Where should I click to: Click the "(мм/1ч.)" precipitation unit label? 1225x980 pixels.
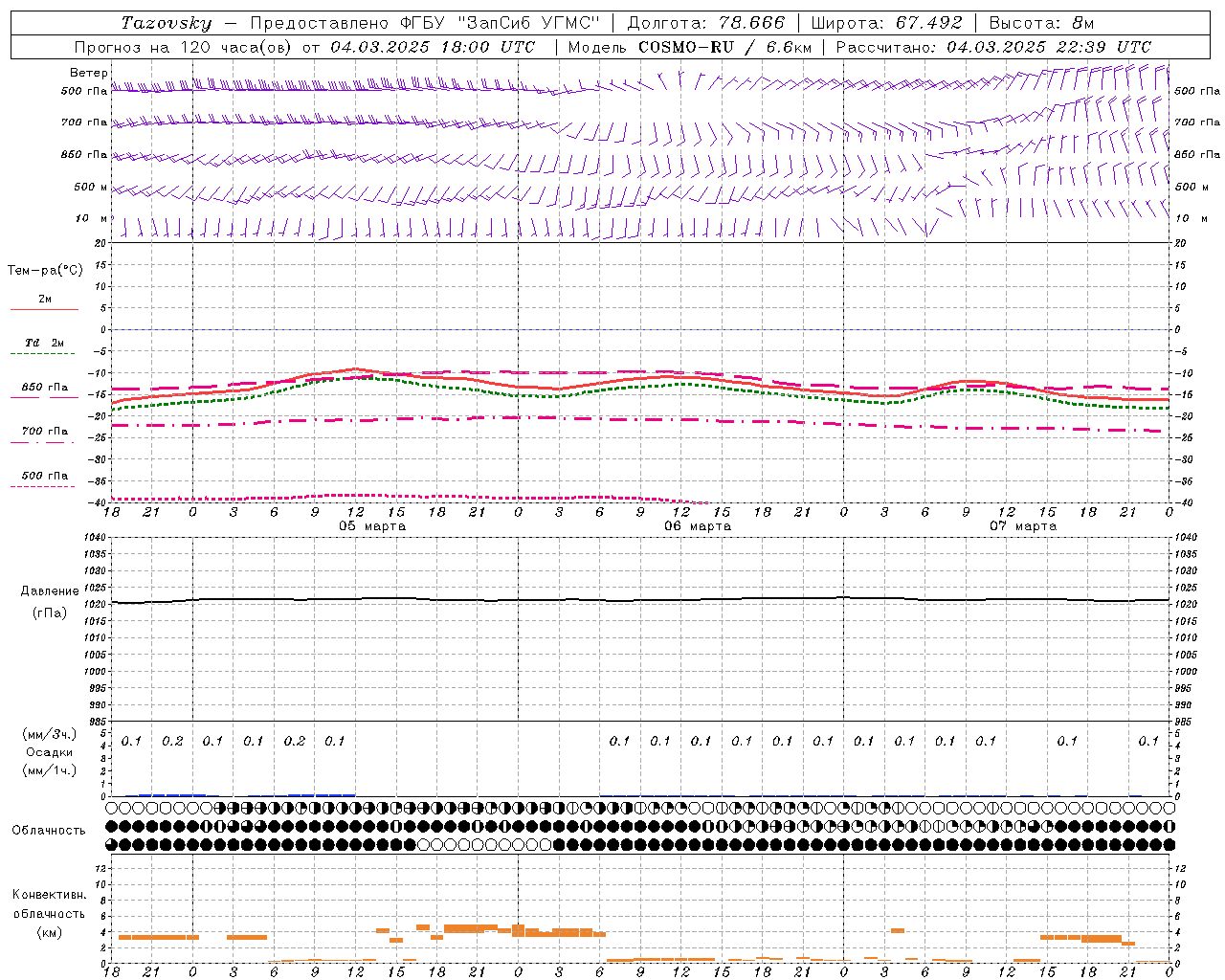50,771
